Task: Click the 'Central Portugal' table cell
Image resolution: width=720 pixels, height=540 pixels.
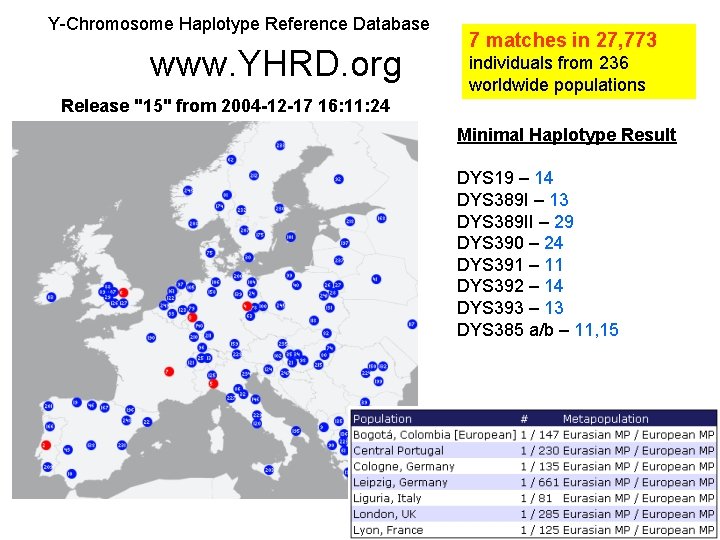Action: coord(399,450)
